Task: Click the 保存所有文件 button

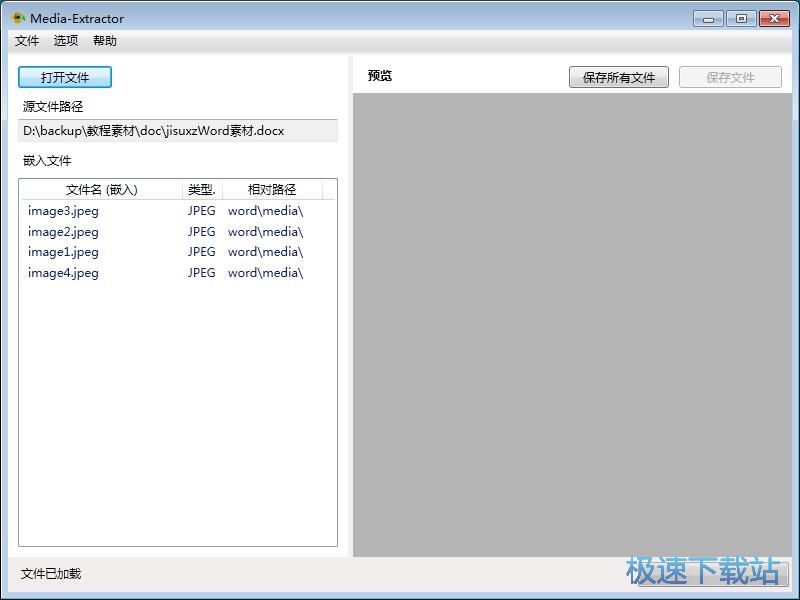Action: 619,76
